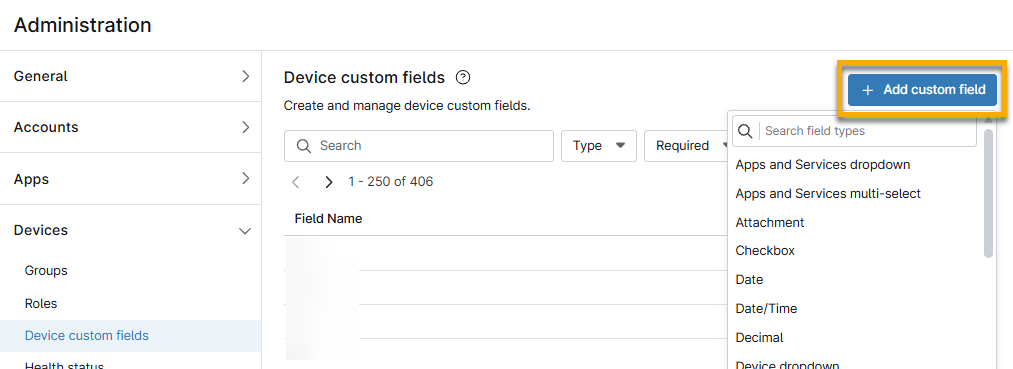The height and width of the screenshot is (369, 1013).
Task: Open the Required filter dropdown
Action: [x=686, y=146]
